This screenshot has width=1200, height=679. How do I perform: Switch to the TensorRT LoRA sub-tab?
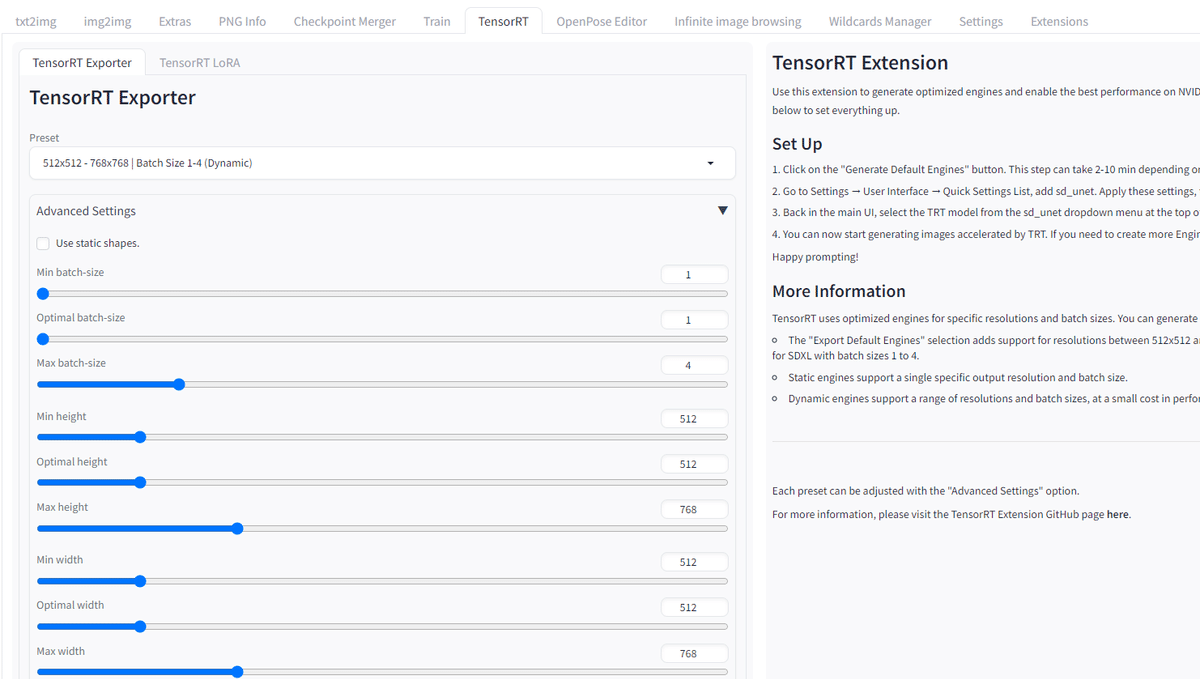pos(200,62)
